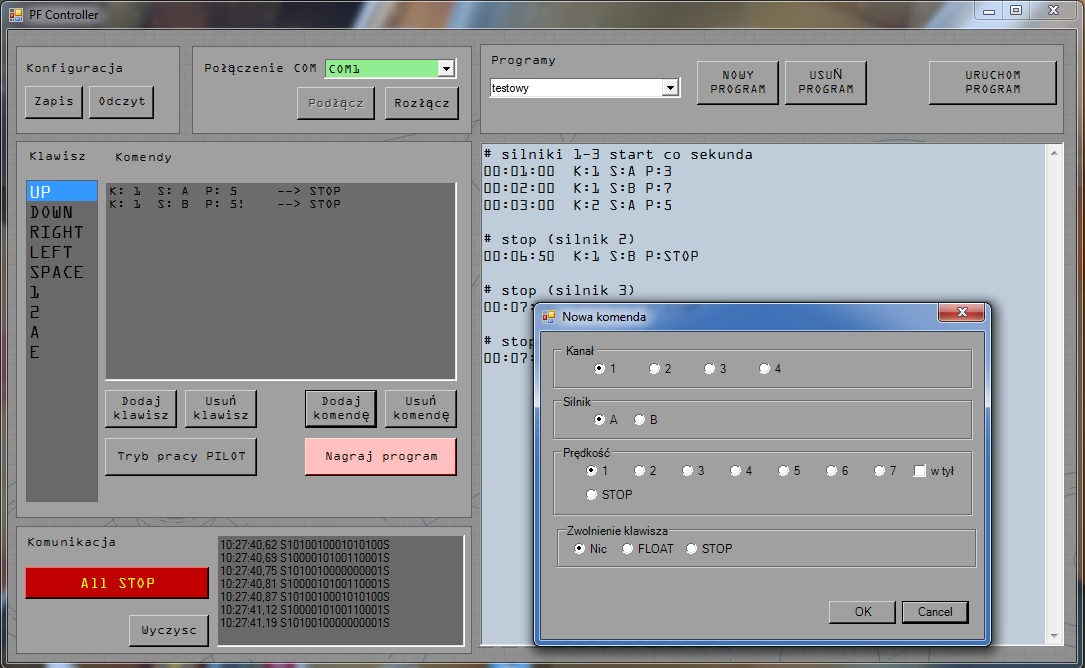
Task: Click the red All STOP button
Action: pyautogui.click(x=117, y=583)
